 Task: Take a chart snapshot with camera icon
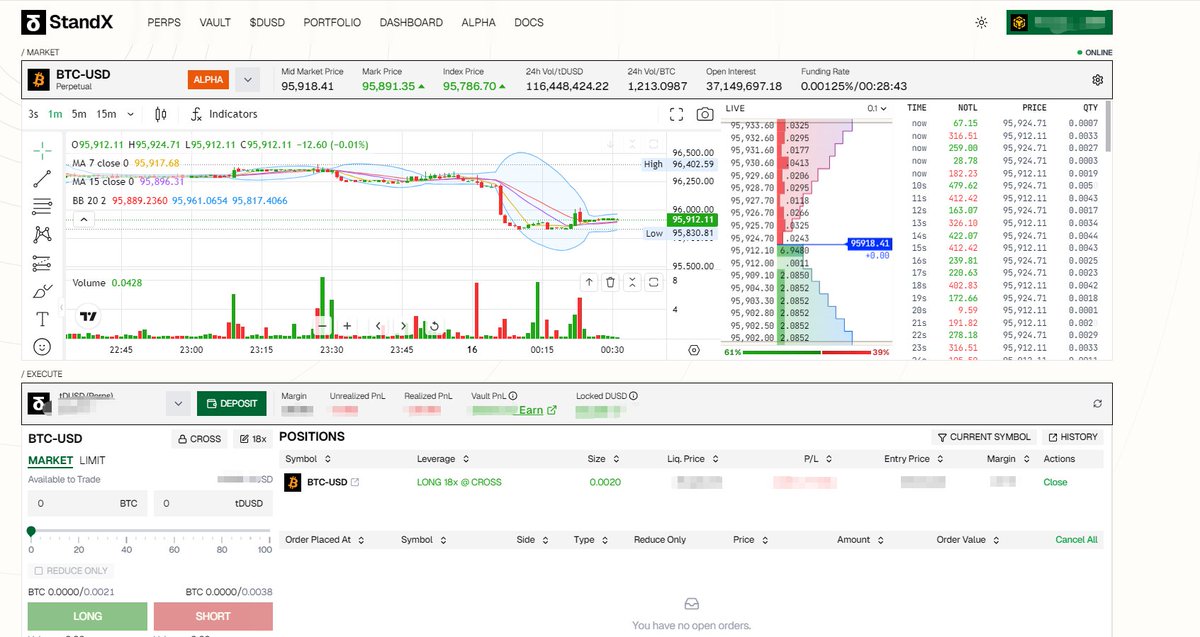[705, 114]
